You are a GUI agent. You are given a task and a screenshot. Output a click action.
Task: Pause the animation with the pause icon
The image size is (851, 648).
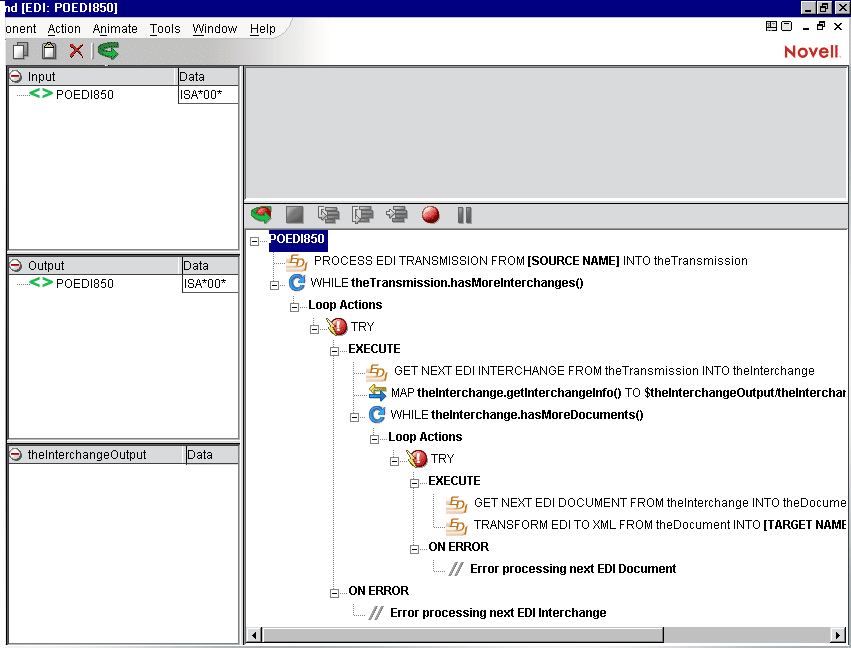point(464,214)
